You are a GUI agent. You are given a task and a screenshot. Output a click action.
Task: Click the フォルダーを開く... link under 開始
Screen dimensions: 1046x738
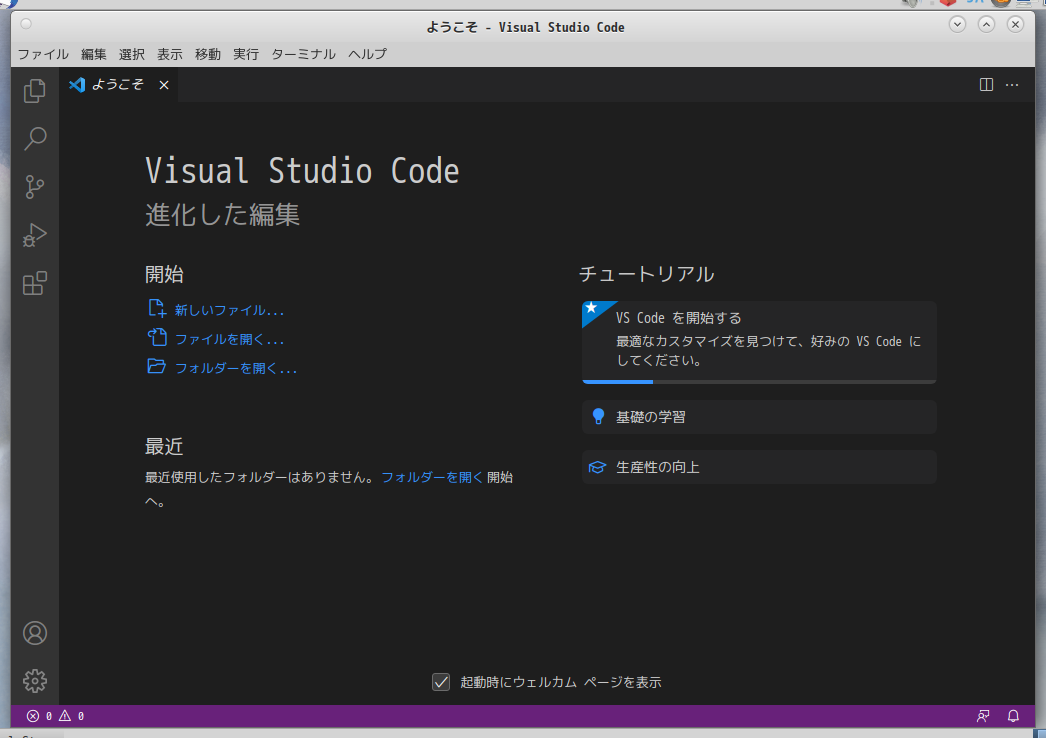pos(236,368)
